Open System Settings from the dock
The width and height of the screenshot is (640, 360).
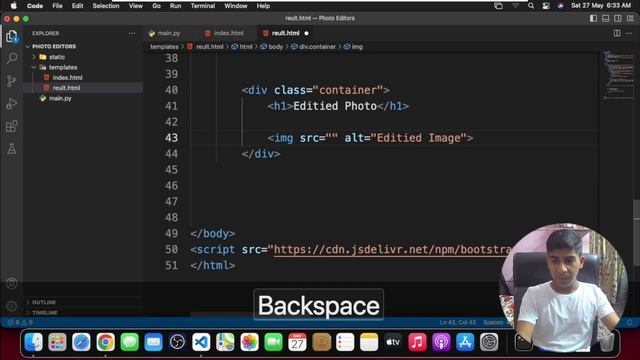coord(489,342)
